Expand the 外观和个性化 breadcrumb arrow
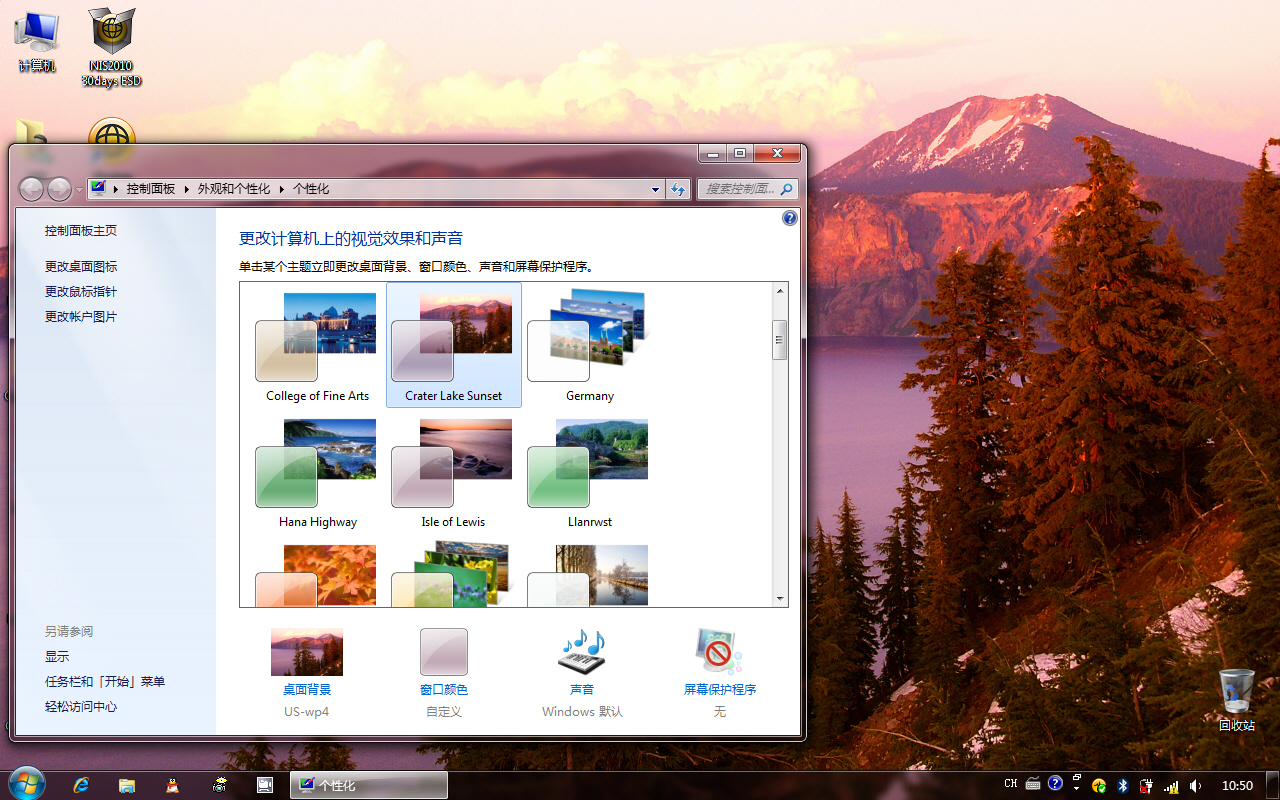Image resolution: width=1280 pixels, height=800 pixels. click(x=281, y=189)
